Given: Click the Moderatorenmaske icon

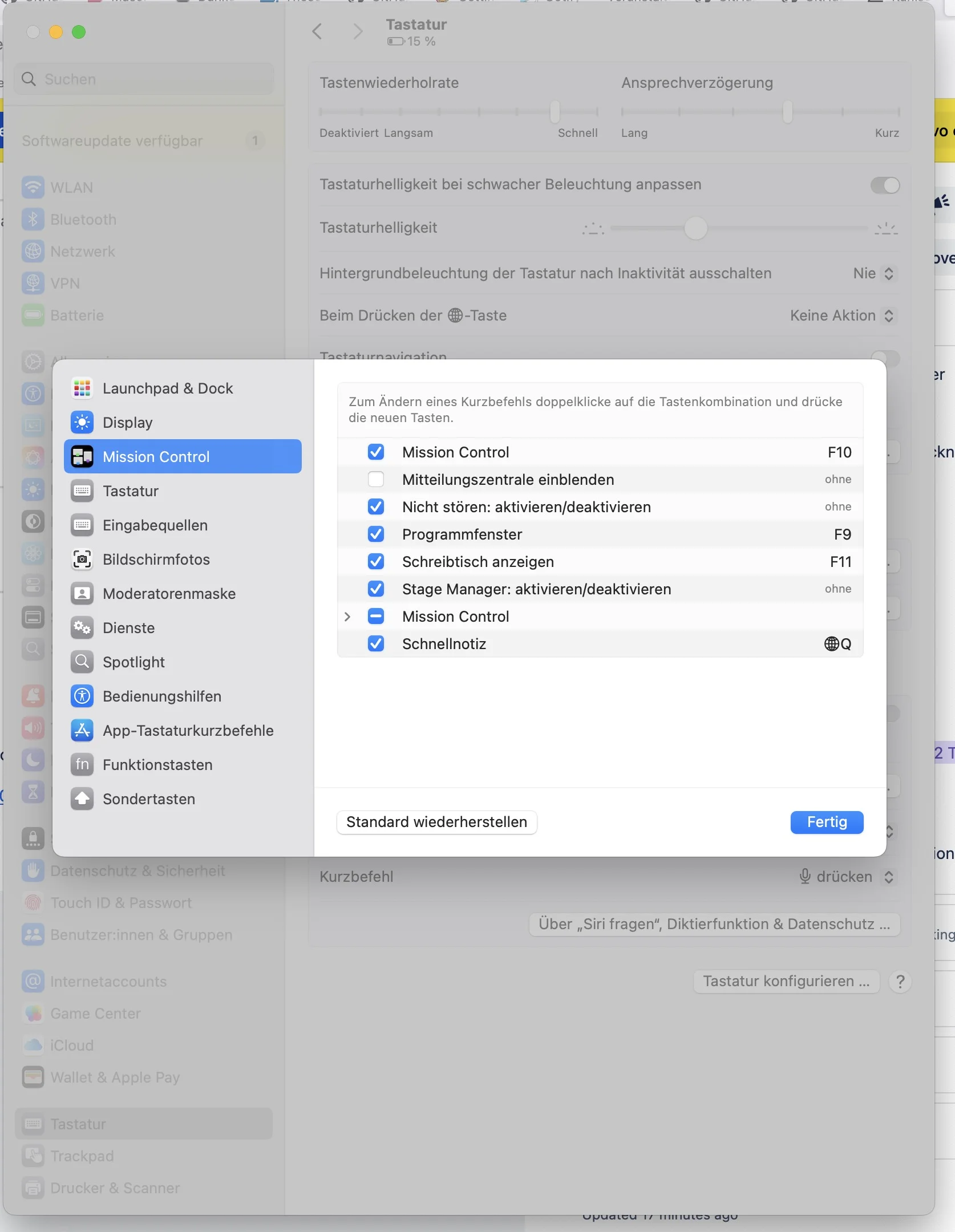Looking at the screenshot, I should tap(82, 594).
